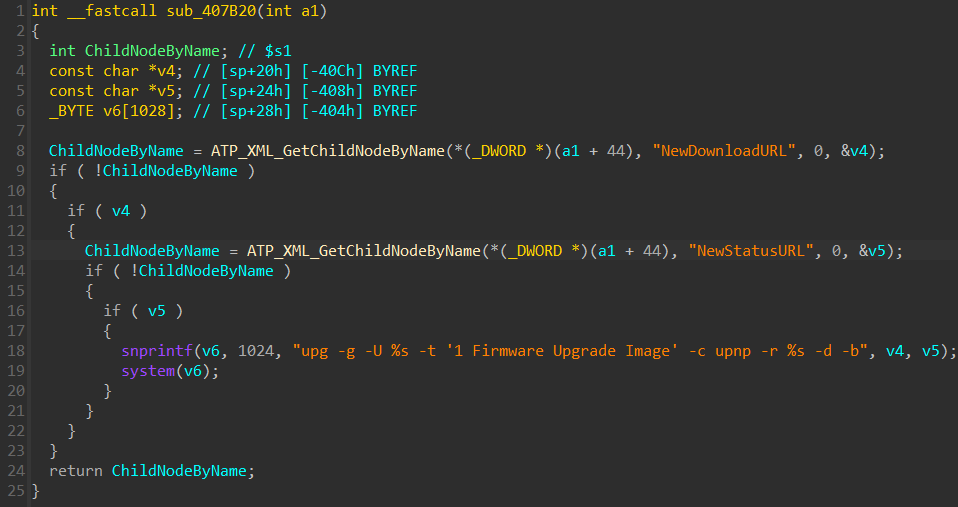Click *v4 in the const char declaration
The image size is (958, 507).
pos(161,71)
